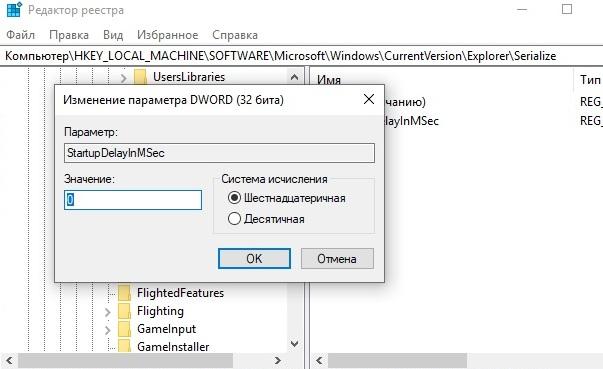Click tree panel scroll left arrow

click(x=9, y=361)
